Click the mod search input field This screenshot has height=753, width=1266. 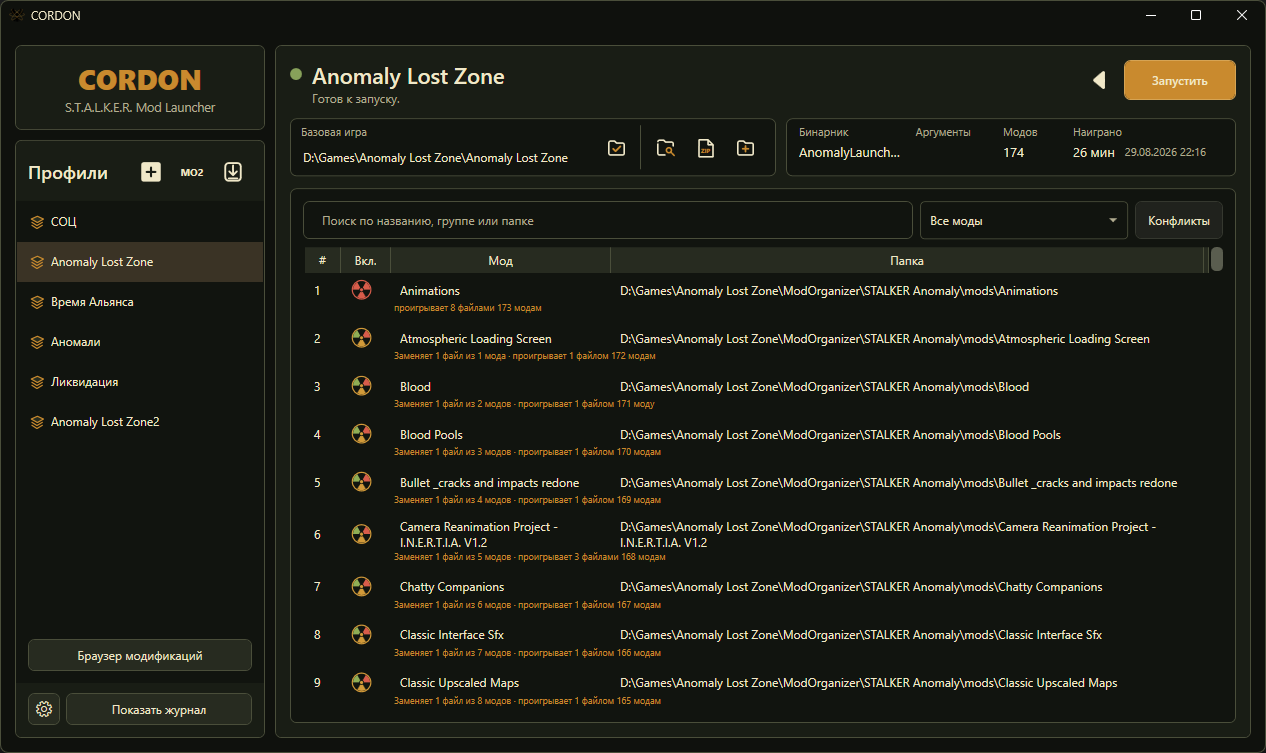(x=608, y=220)
